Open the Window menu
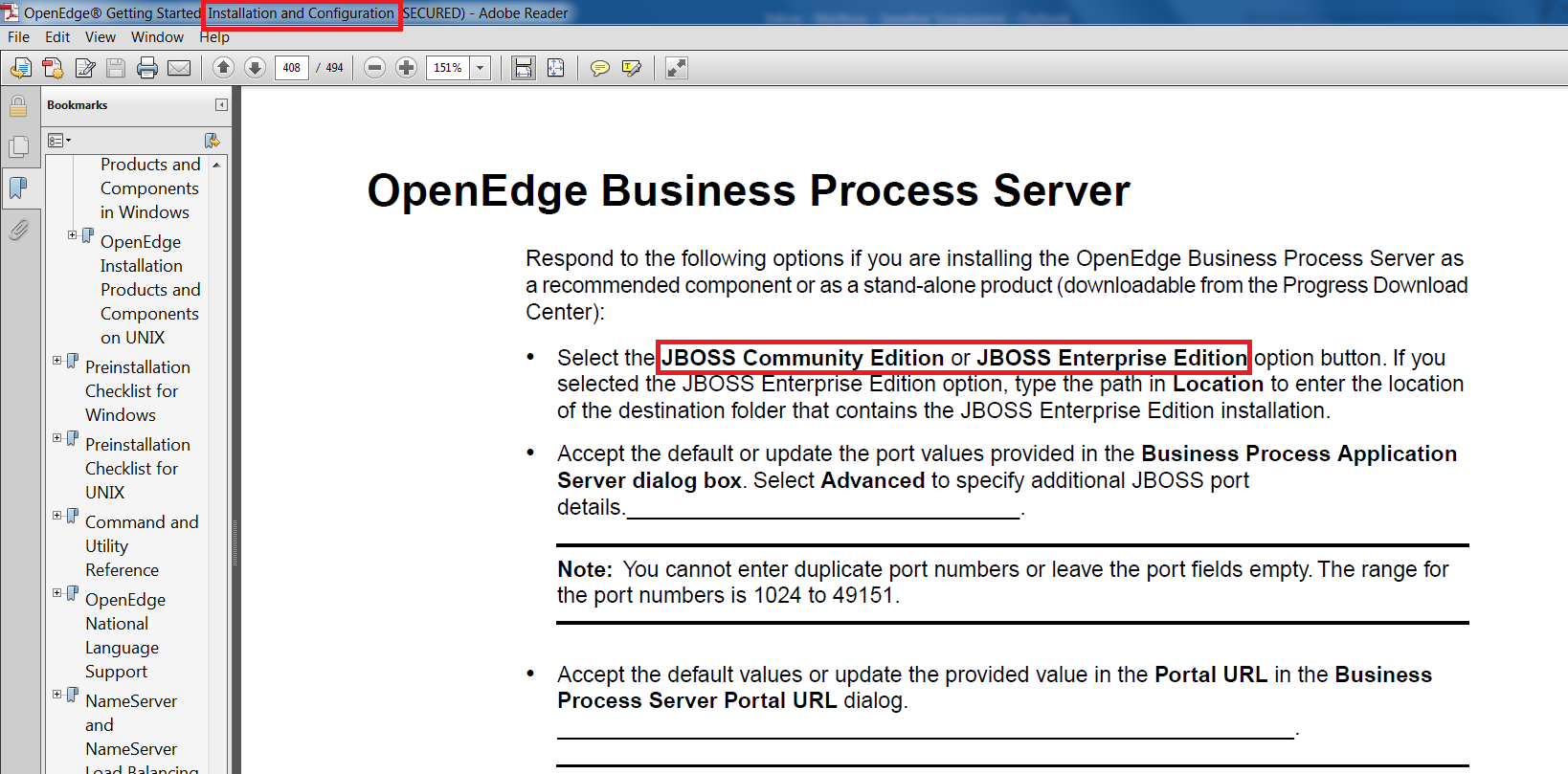This screenshot has height=774, width=1568. click(158, 37)
